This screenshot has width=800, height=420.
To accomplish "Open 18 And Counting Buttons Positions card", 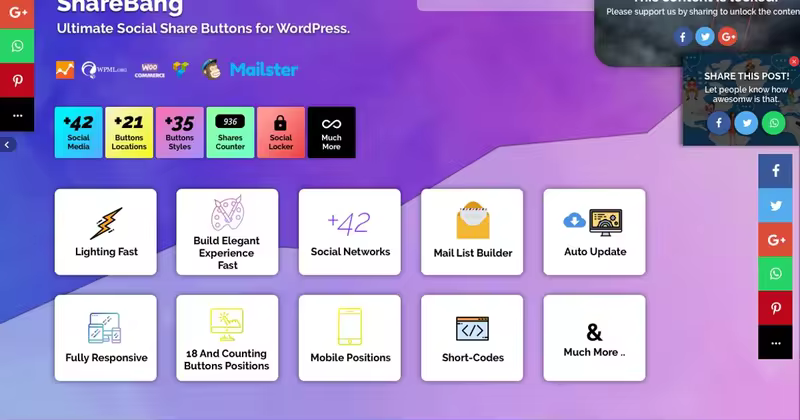I will point(227,338).
